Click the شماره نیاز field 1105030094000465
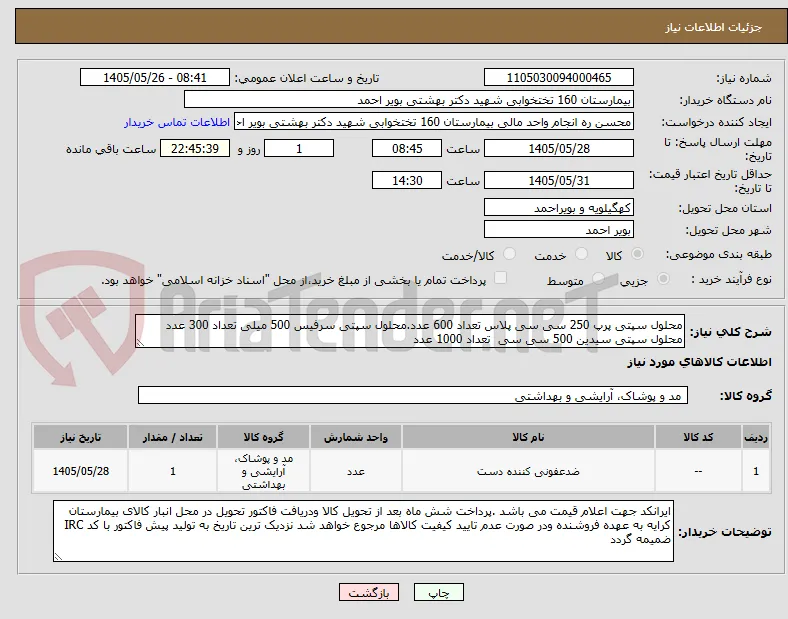Screen dimensions: 788x619 558,77
